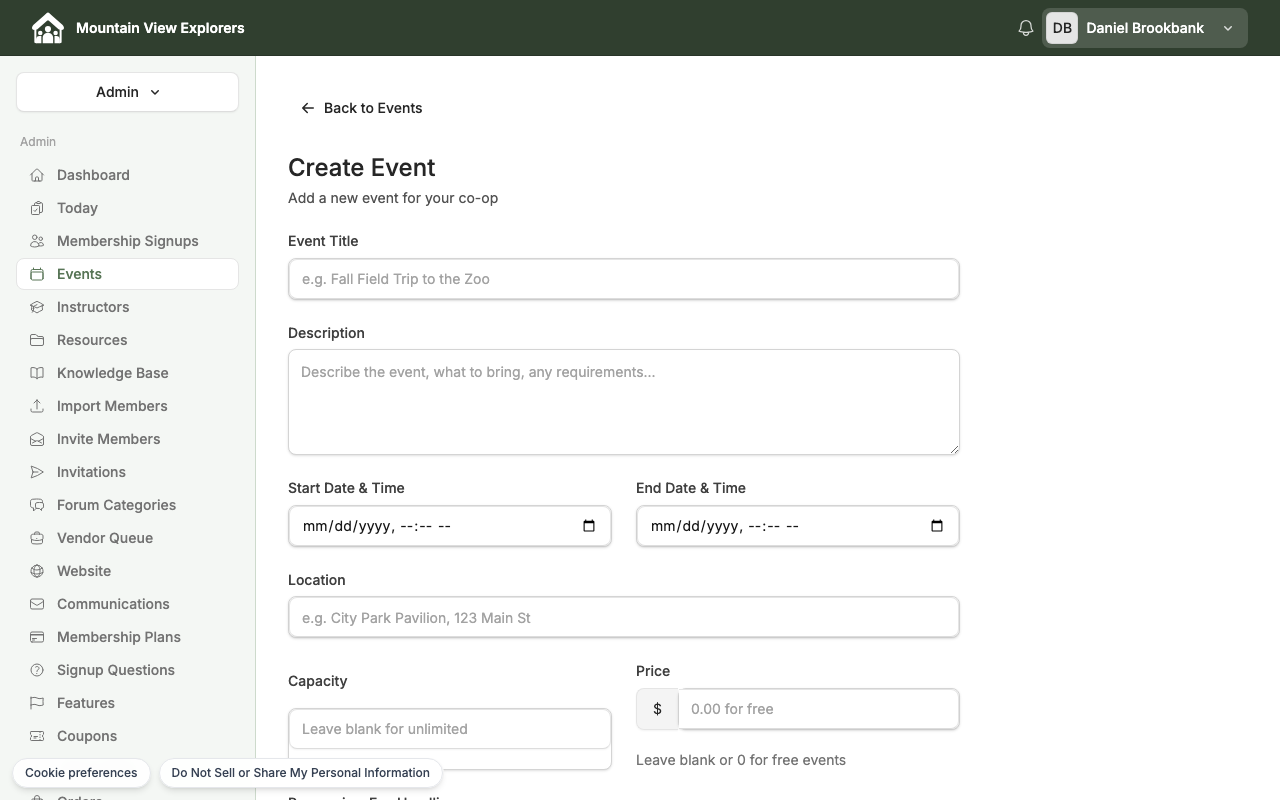Screen dimensions: 1280x800
Task: Open Cookie preferences
Action: point(81,773)
